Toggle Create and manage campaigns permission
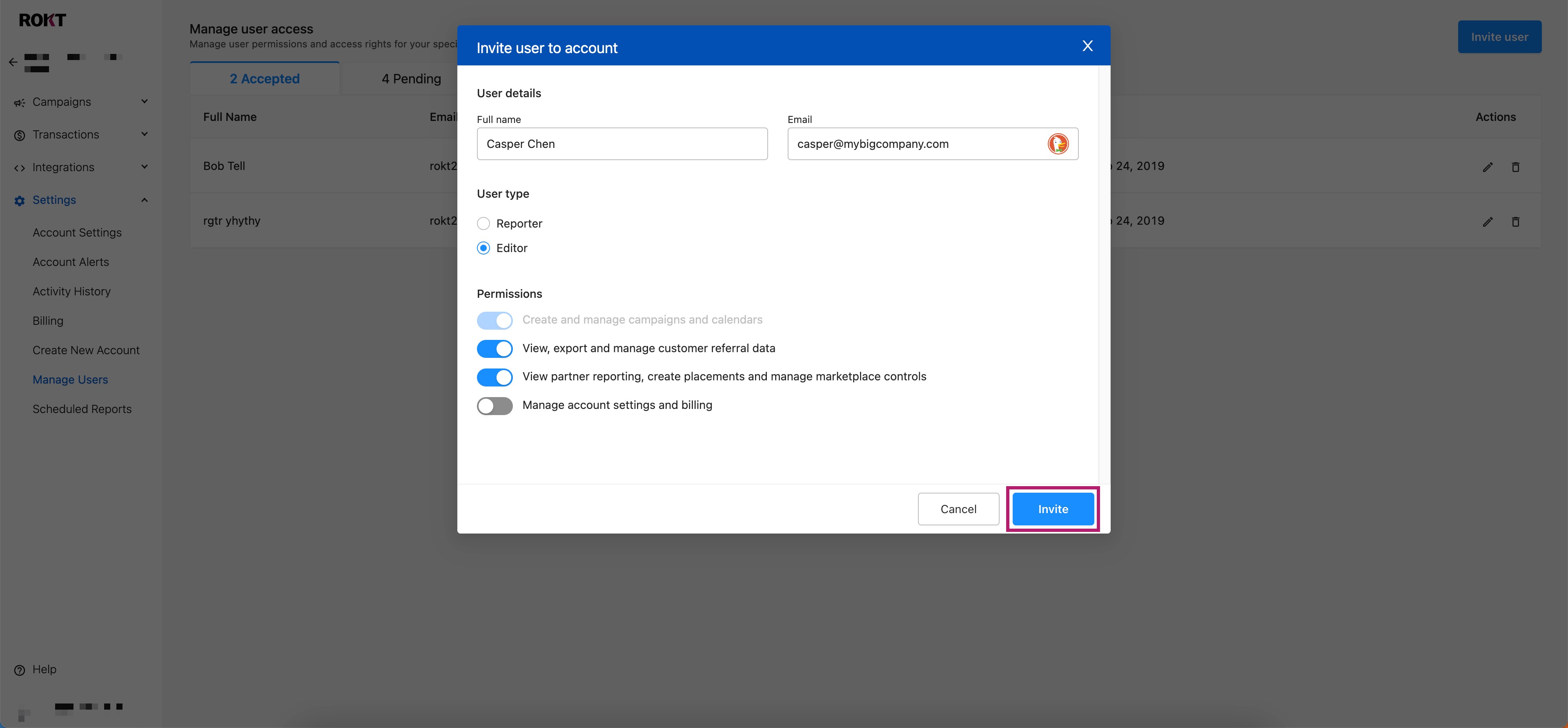 494,320
